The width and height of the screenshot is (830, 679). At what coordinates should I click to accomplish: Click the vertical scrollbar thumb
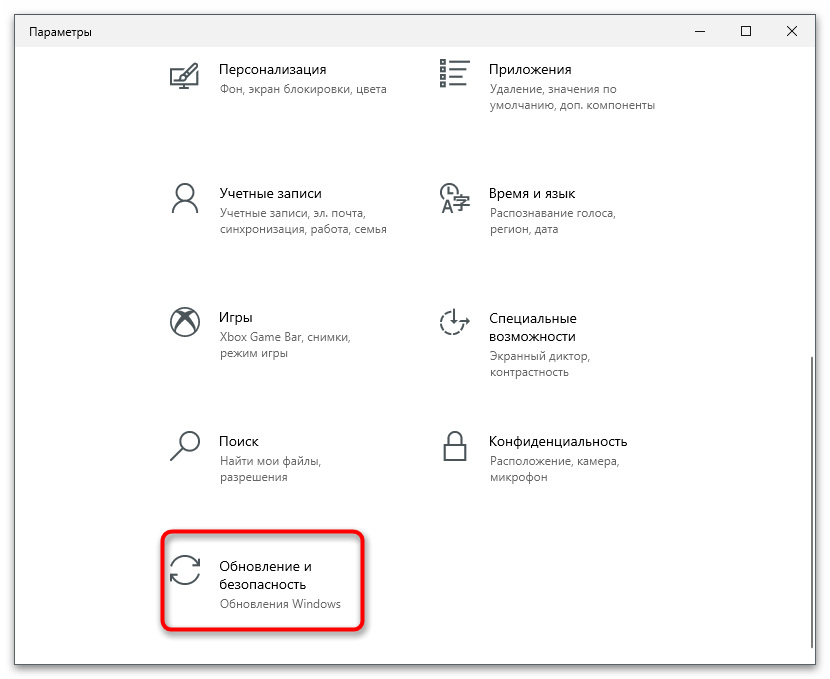coord(811,502)
